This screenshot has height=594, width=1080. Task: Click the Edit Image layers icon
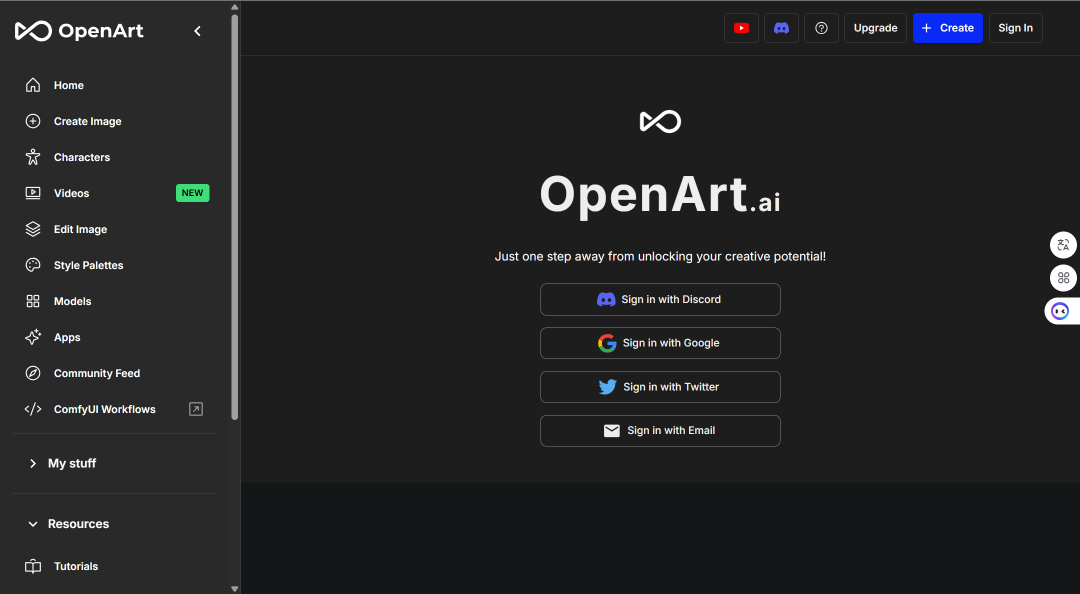coord(33,229)
